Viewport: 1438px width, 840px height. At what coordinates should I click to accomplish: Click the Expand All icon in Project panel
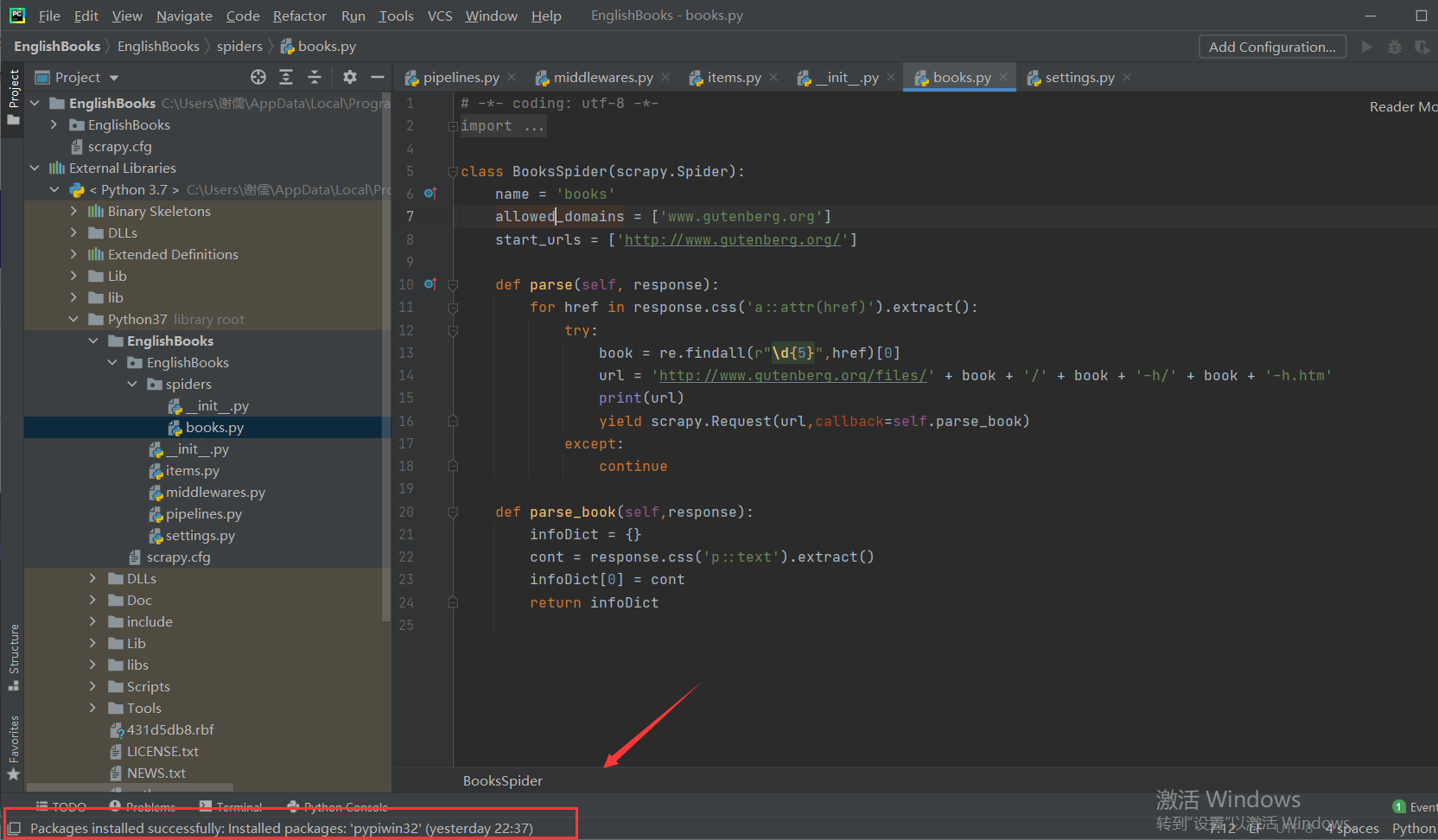pos(286,77)
